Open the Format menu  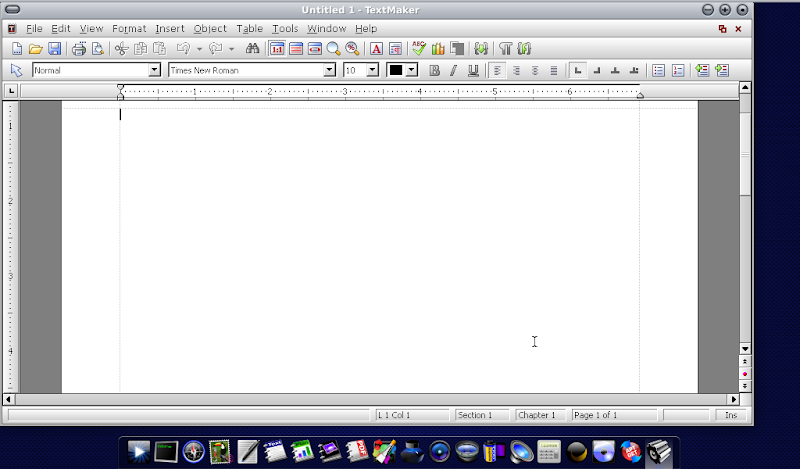129,29
